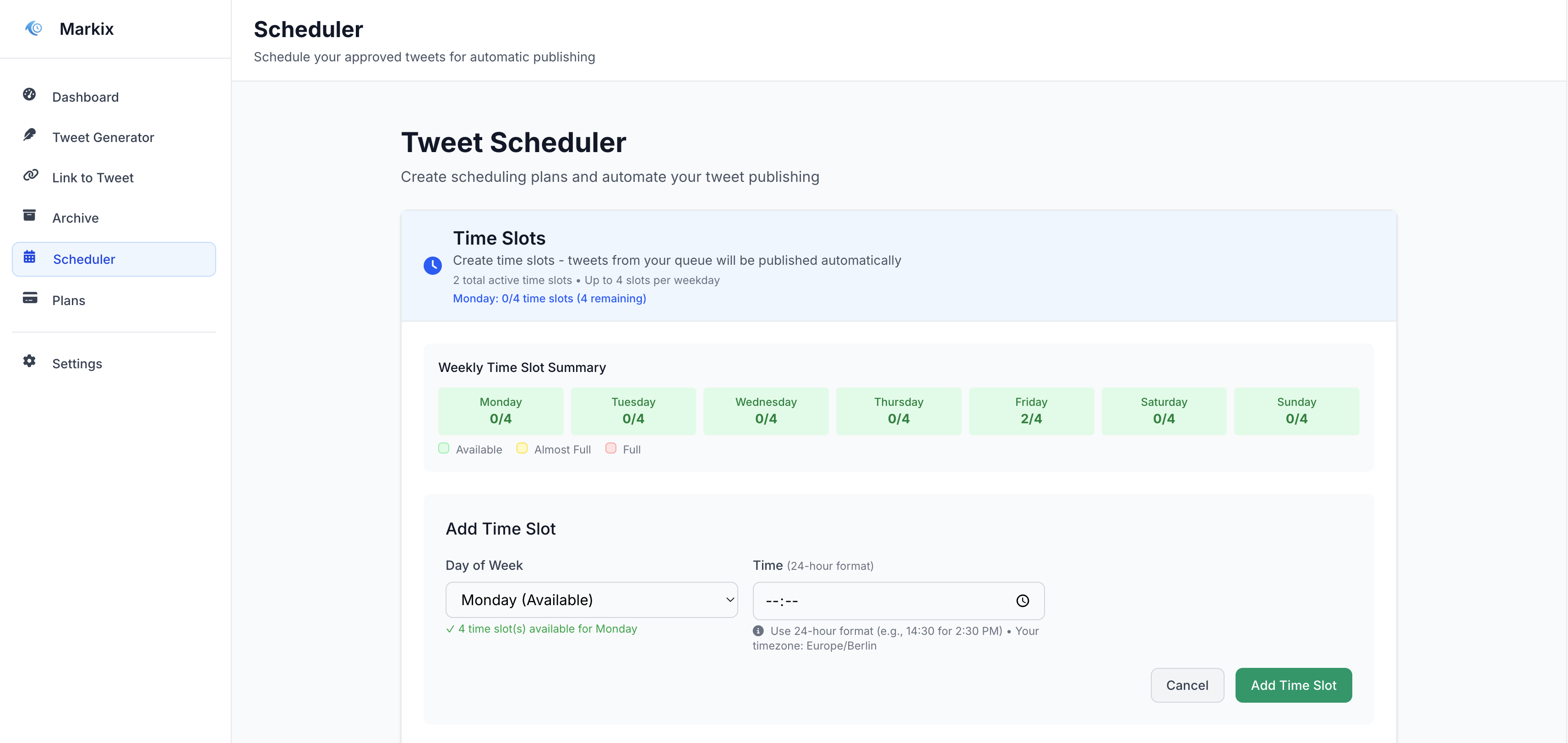Click the Scheduler calendar icon
1568x743 pixels.
pyautogui.click(x=29, y=257)
